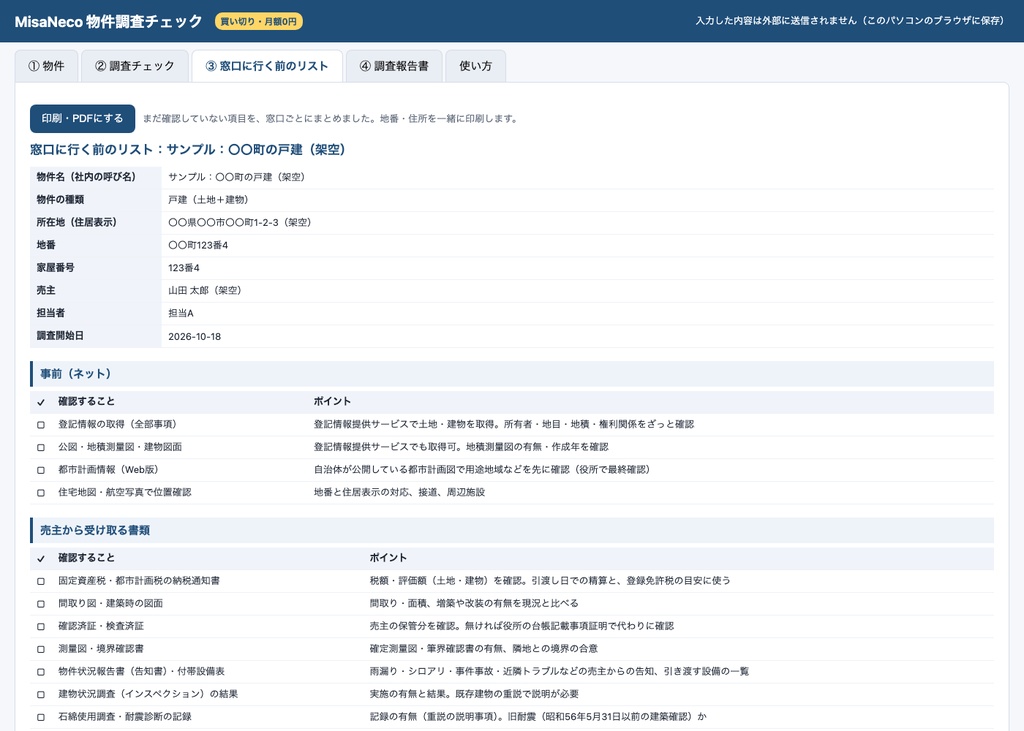Click the seller name 山田 太郎（架空）
Viewport: 1024px width, 731px height.
[204, 290]
